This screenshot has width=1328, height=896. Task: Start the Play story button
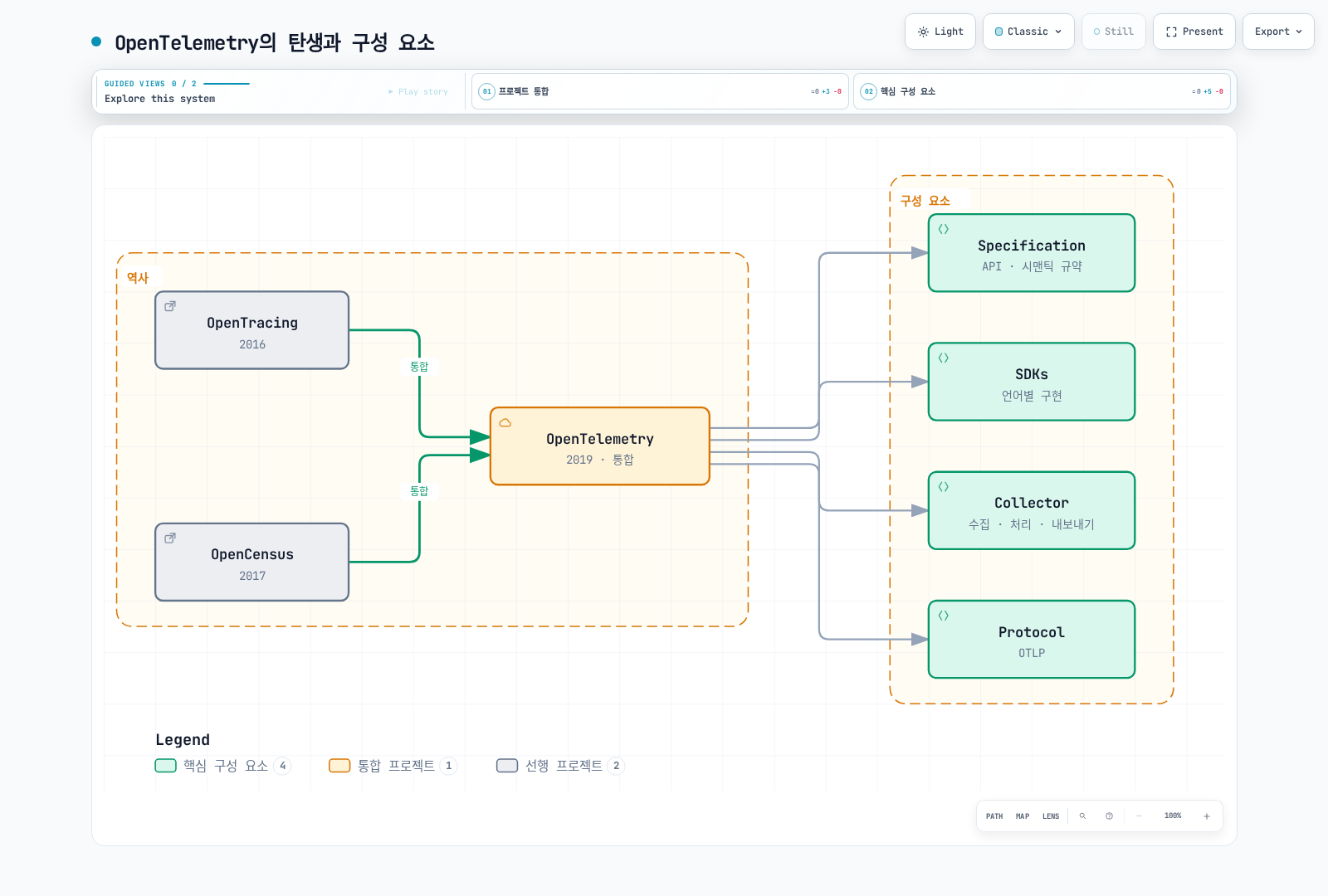coord(418,92)
